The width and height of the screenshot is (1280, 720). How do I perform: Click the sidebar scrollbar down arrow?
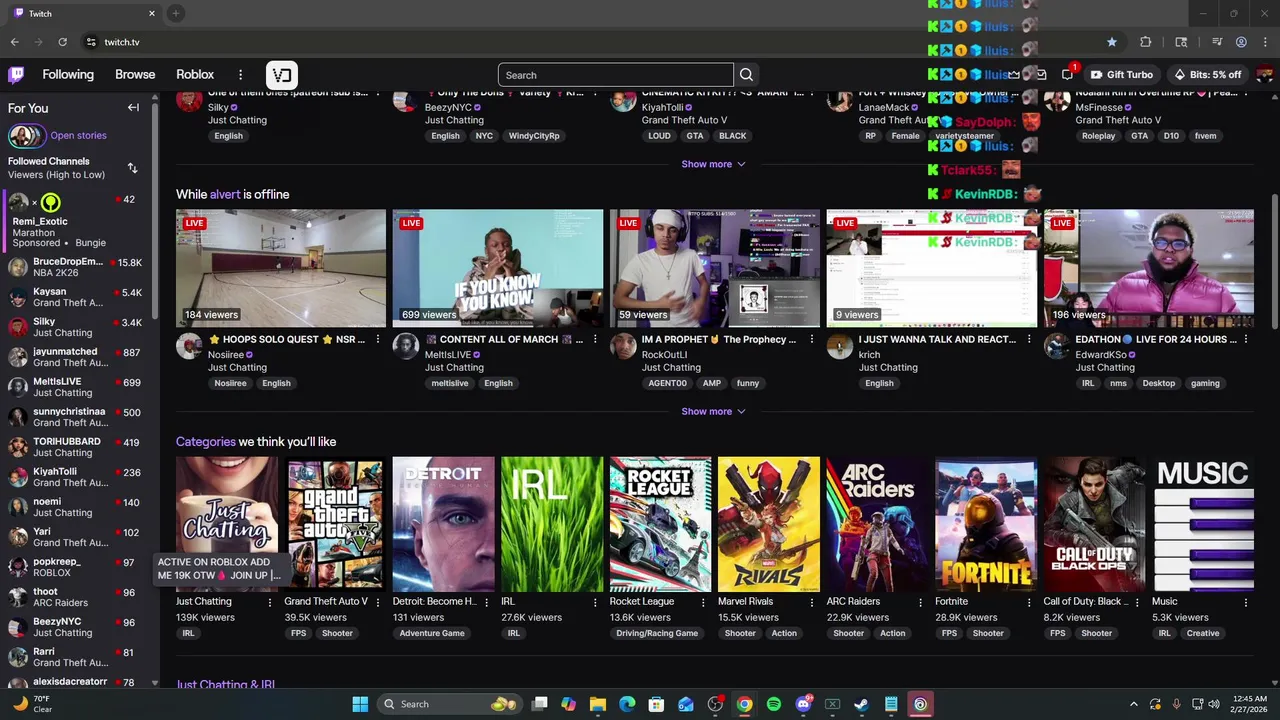coord(155,683)
